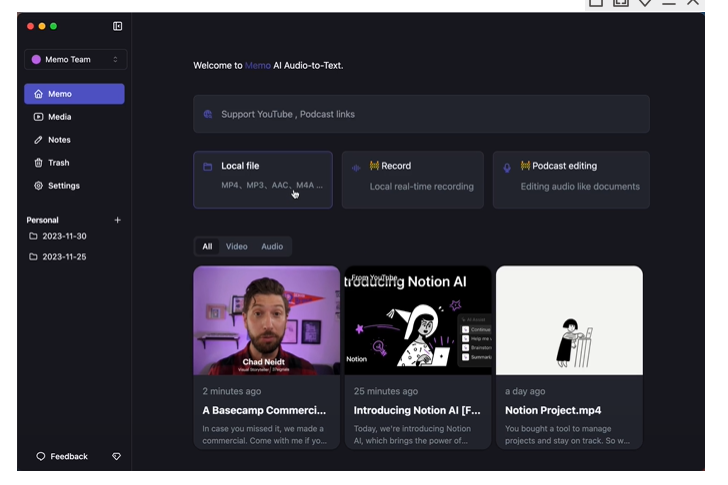Viewport: 728px width, 485px height.
Task: Focus the YouTube, Podcast links input
Action: [421, 114]
